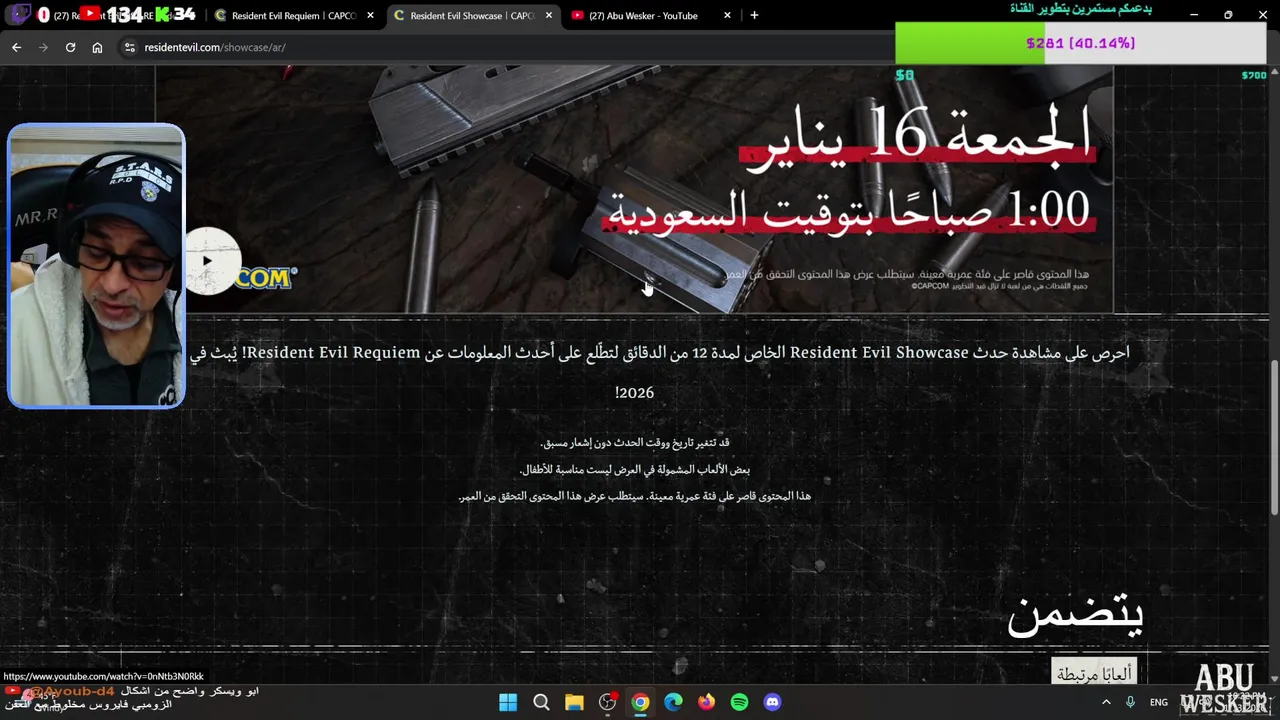Open the browser home page
The height and width of the screenshot is (720, 1280).
(x=97, y=47)
